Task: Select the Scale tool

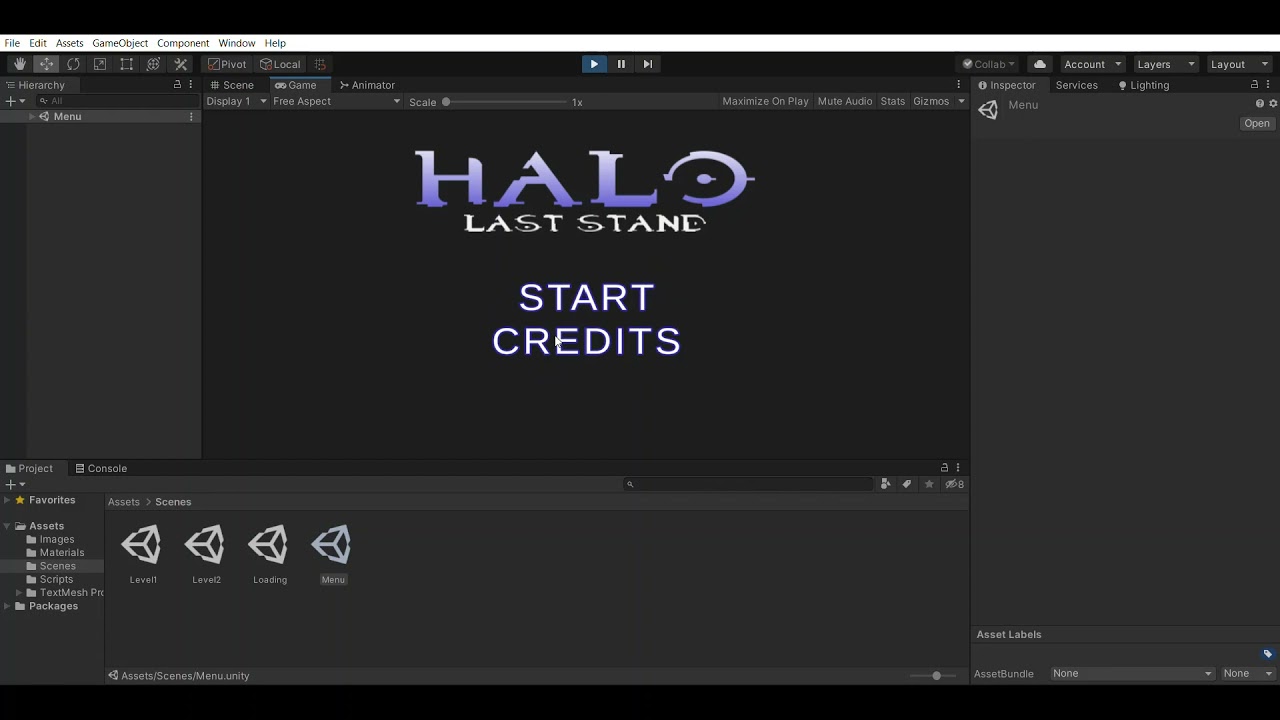Action: click(x=100, y=64)
